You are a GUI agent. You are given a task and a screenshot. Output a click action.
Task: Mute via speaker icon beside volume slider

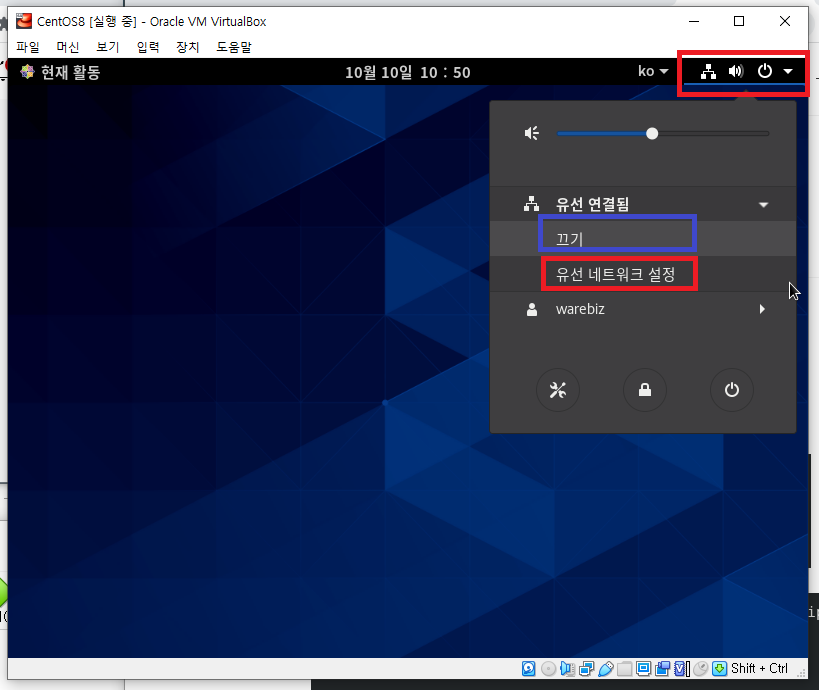click(x=532, y=134)
